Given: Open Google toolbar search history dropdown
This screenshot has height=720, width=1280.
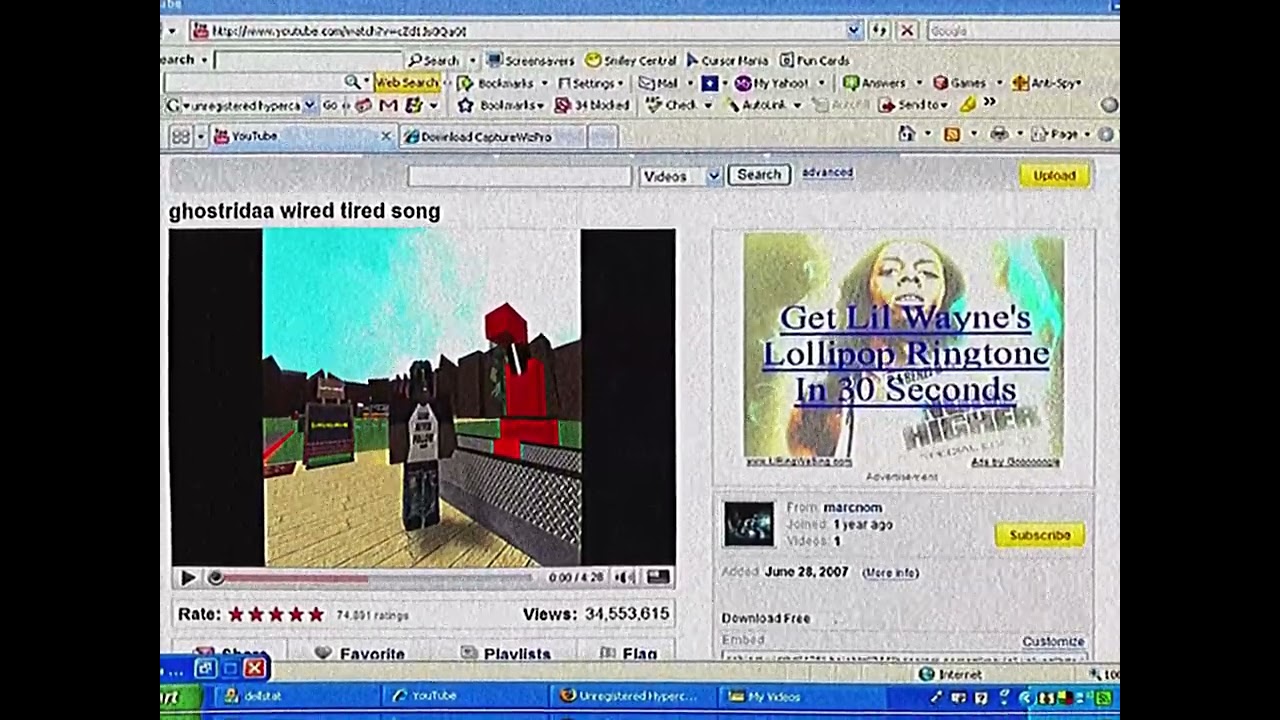Looking at the screenshot, I should [x=309, y=105].
